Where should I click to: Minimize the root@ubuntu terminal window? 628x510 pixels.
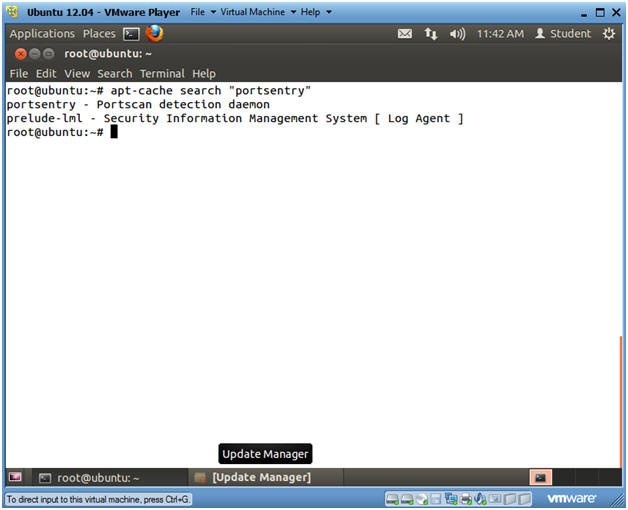click(x=35, y=54)
